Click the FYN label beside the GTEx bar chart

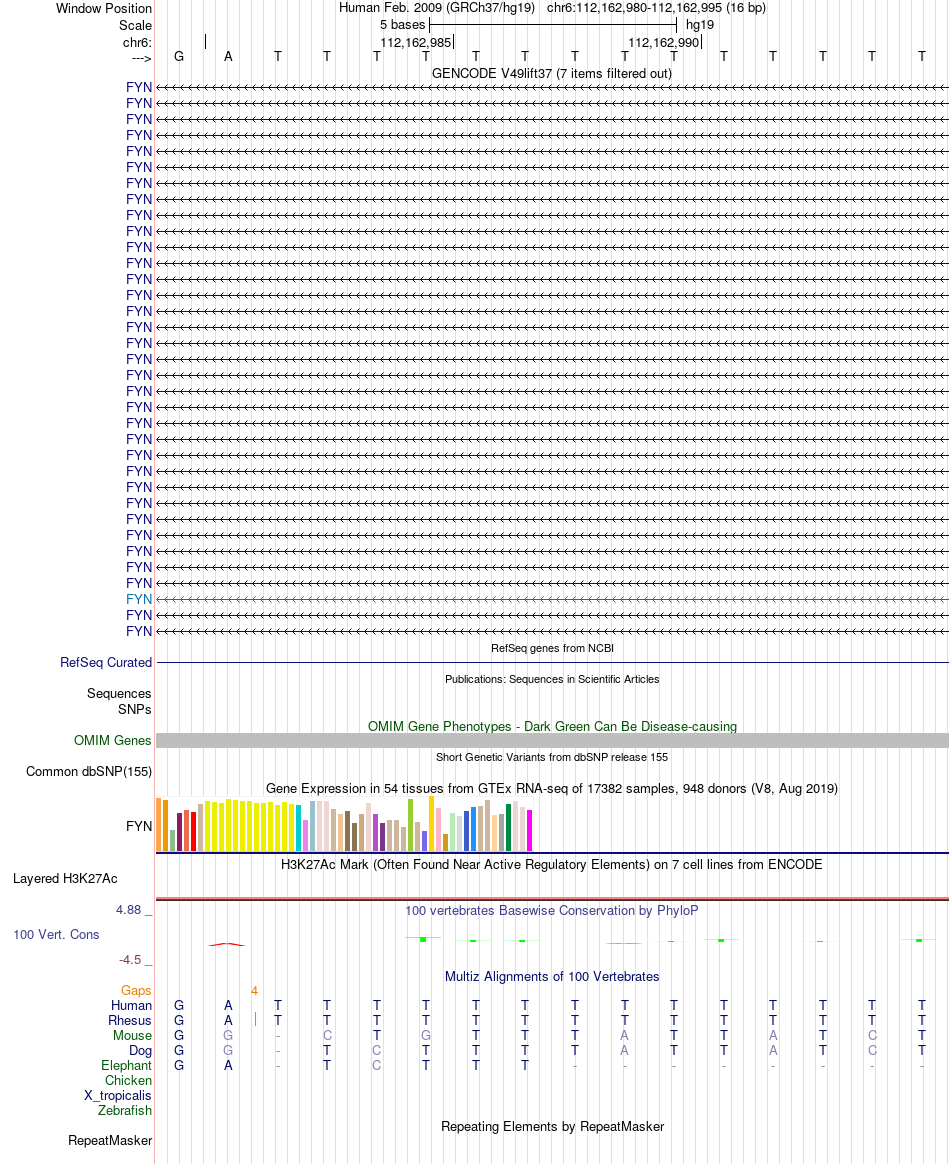139,826
